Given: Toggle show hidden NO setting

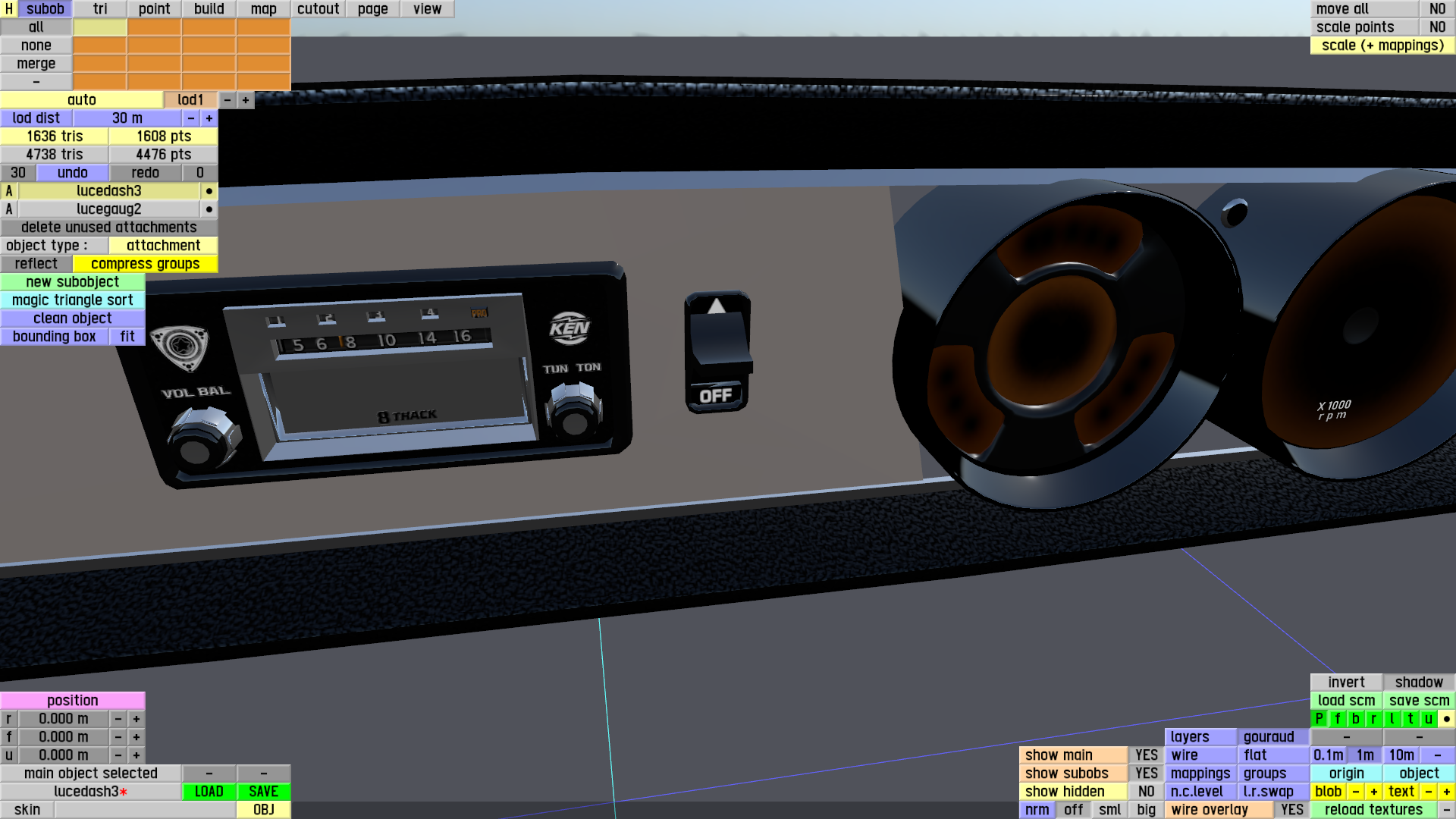Looking at the screenshot, I should click(x=1146, y=792).
